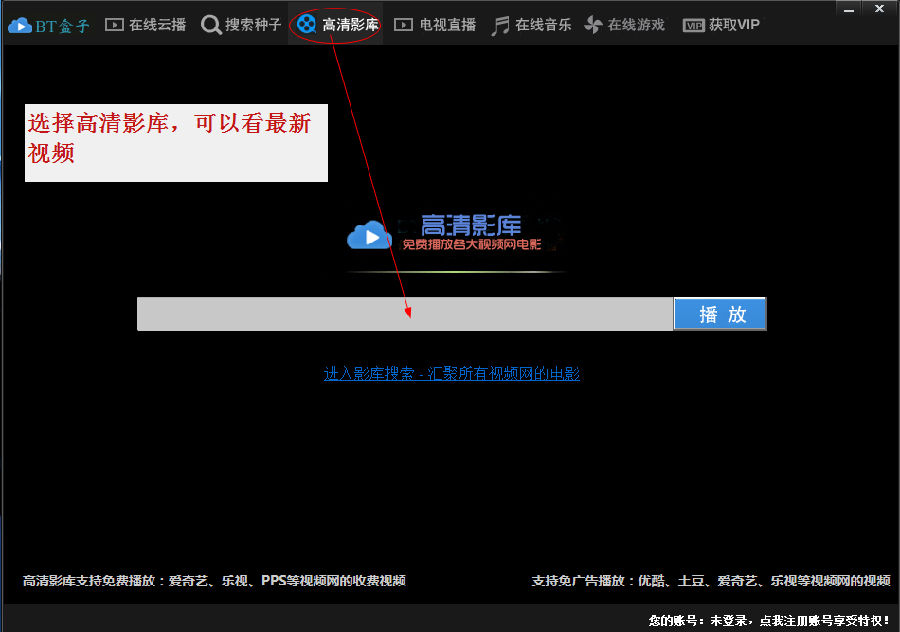Minimize the BT盒子 window
The height and width of the screenshot is (632, 900).
[851, 9]
